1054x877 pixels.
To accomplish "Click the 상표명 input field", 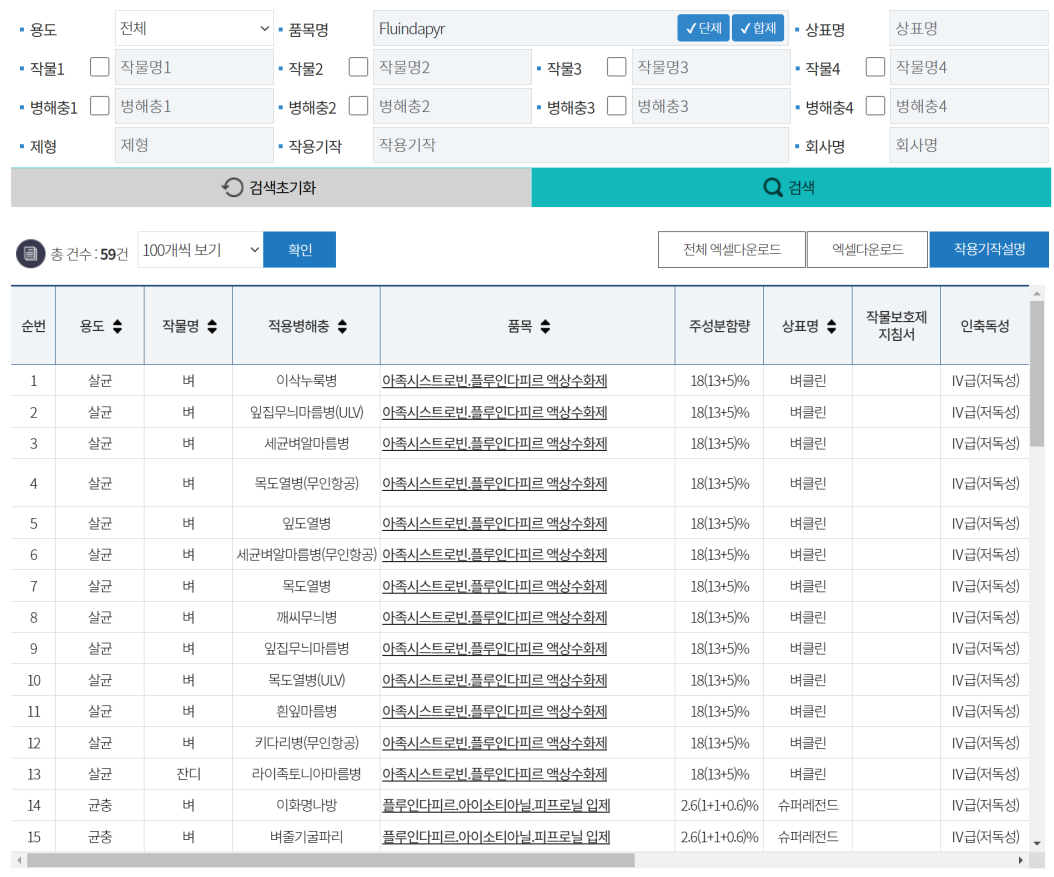I will pos(969,28).
